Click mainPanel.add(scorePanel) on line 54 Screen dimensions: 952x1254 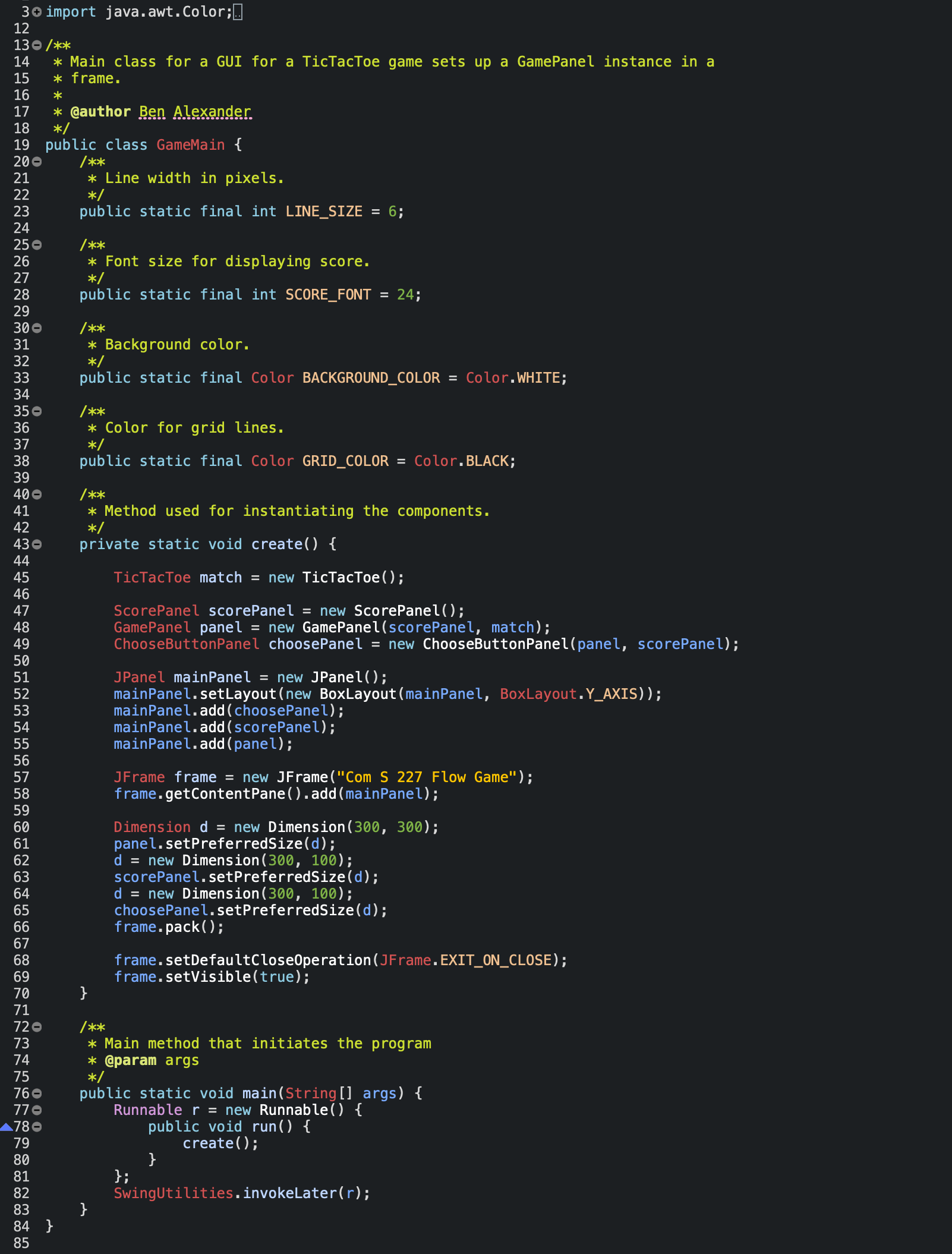click(x=221, y=727)
